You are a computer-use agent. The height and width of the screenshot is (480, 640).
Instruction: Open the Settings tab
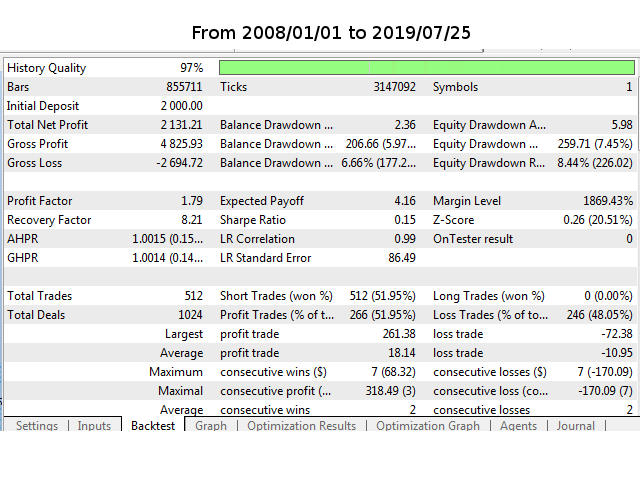(37, 426)
